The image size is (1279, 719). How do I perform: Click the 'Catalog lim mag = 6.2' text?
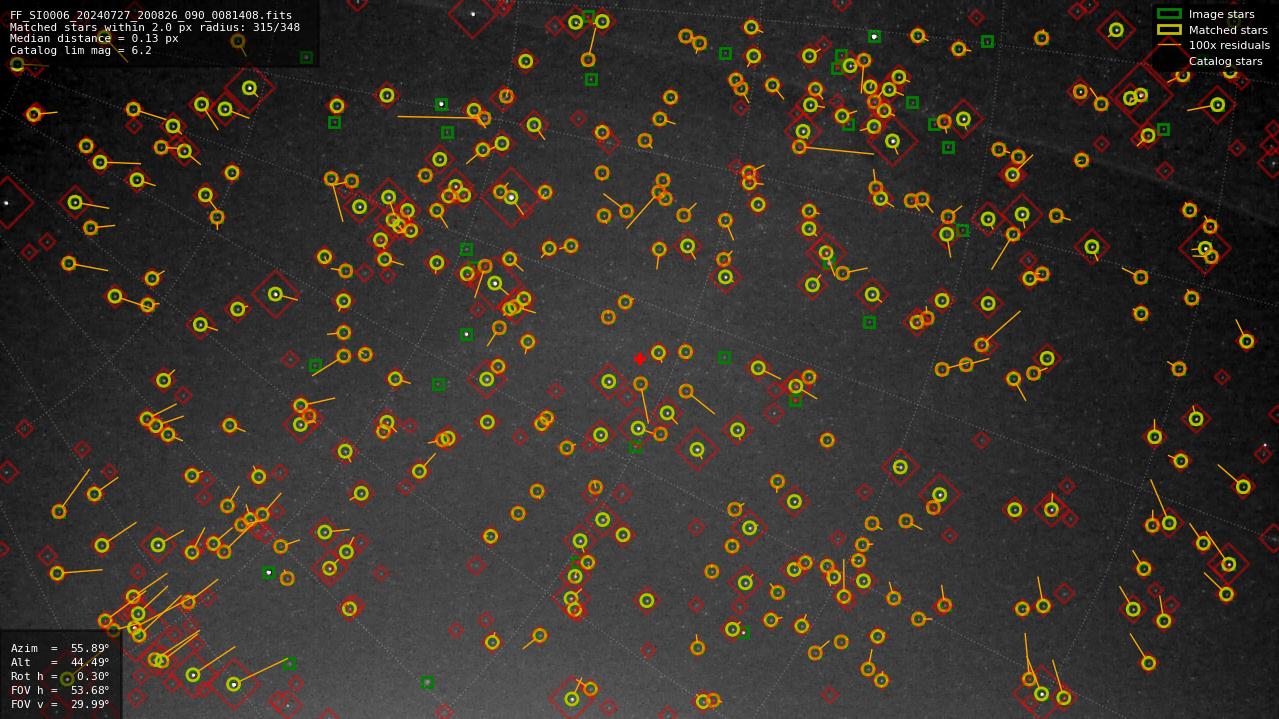(81, 50)
